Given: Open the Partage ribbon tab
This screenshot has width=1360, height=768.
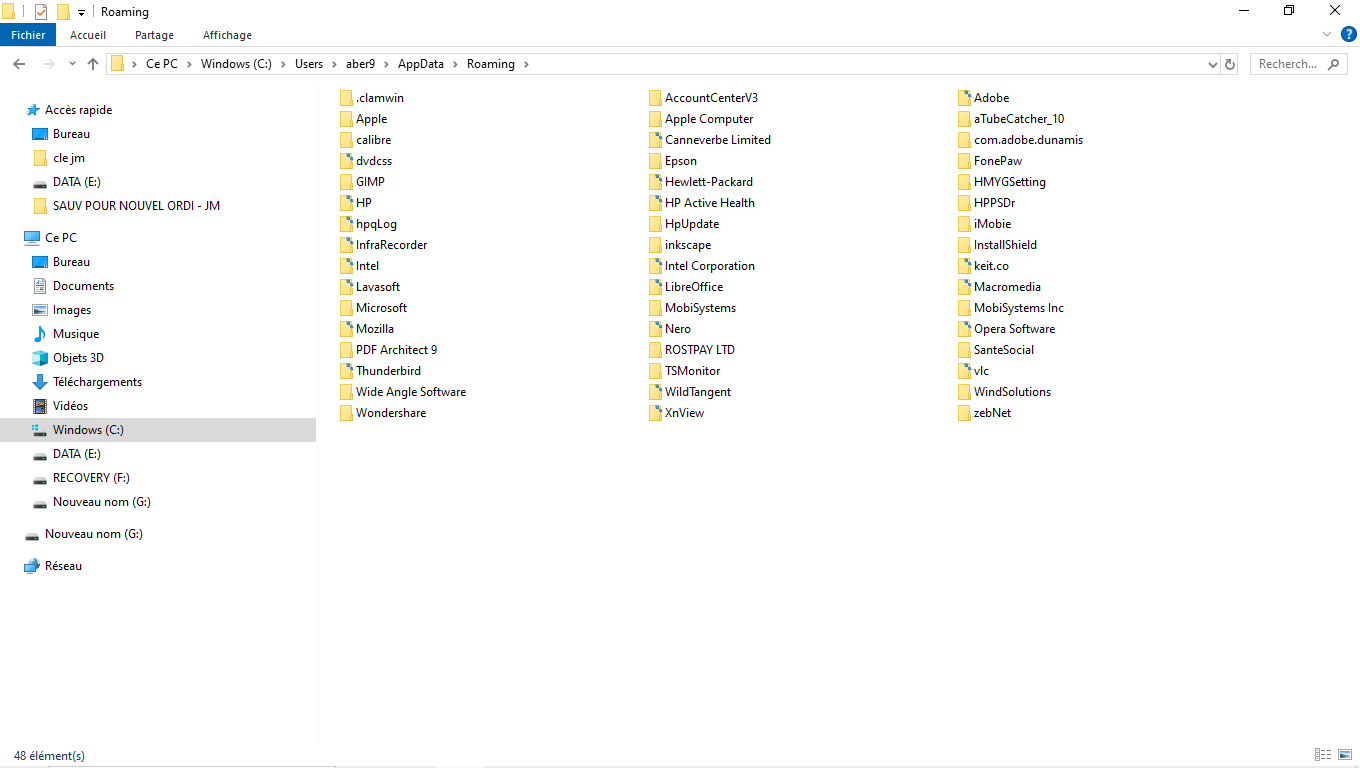Looking at the screenshot, I should (x=154, y=35).
